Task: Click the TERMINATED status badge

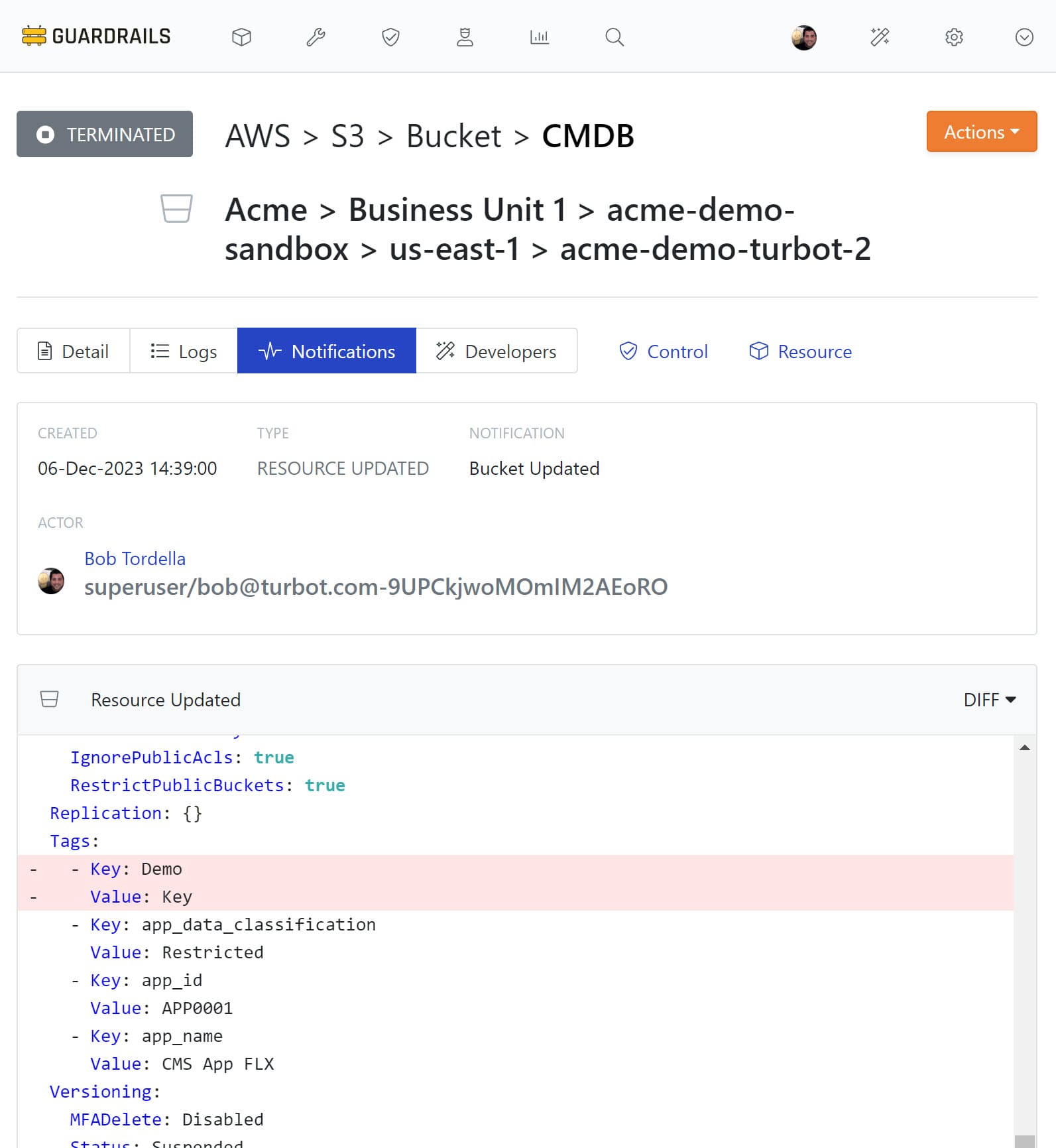Action: pos(104,134)
